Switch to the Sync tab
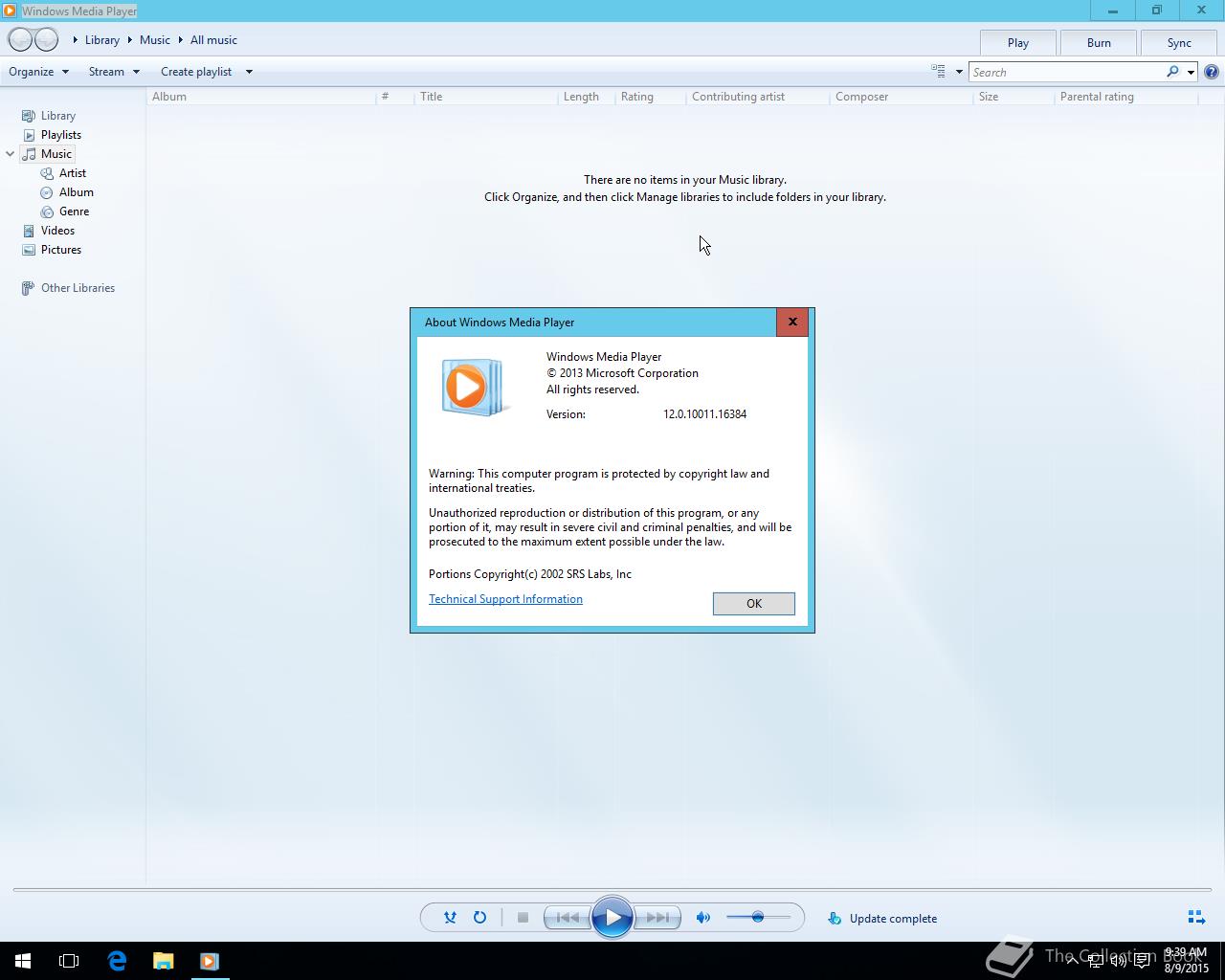The width and height of the screenshot is (1225, 980). (1179, 43)
